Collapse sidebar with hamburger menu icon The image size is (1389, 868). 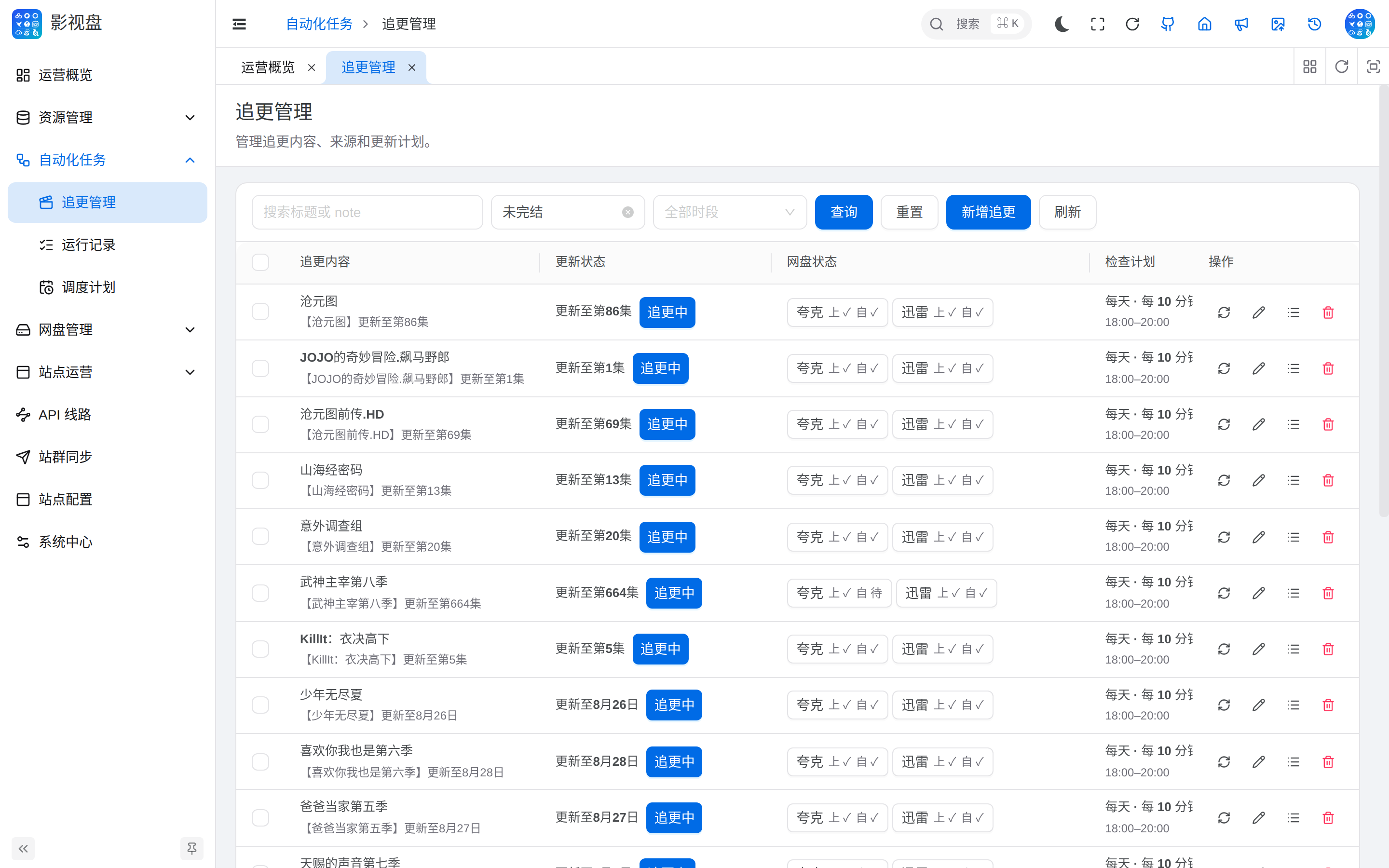pos(239,24)
